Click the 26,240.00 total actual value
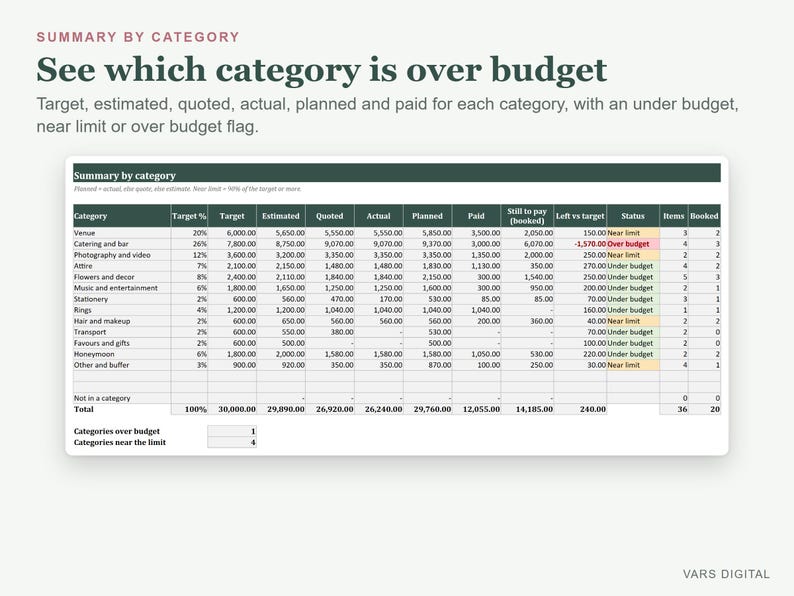Viewport: 794px width, 596px height. coord(379,409)
